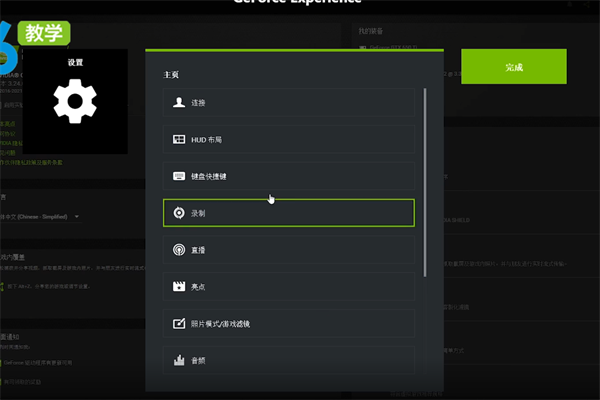The height and width of the screenshot is (400, 600).
Task: Click the 亮点 clapperboard highlights icon
Action: click(x=179, y=287)
